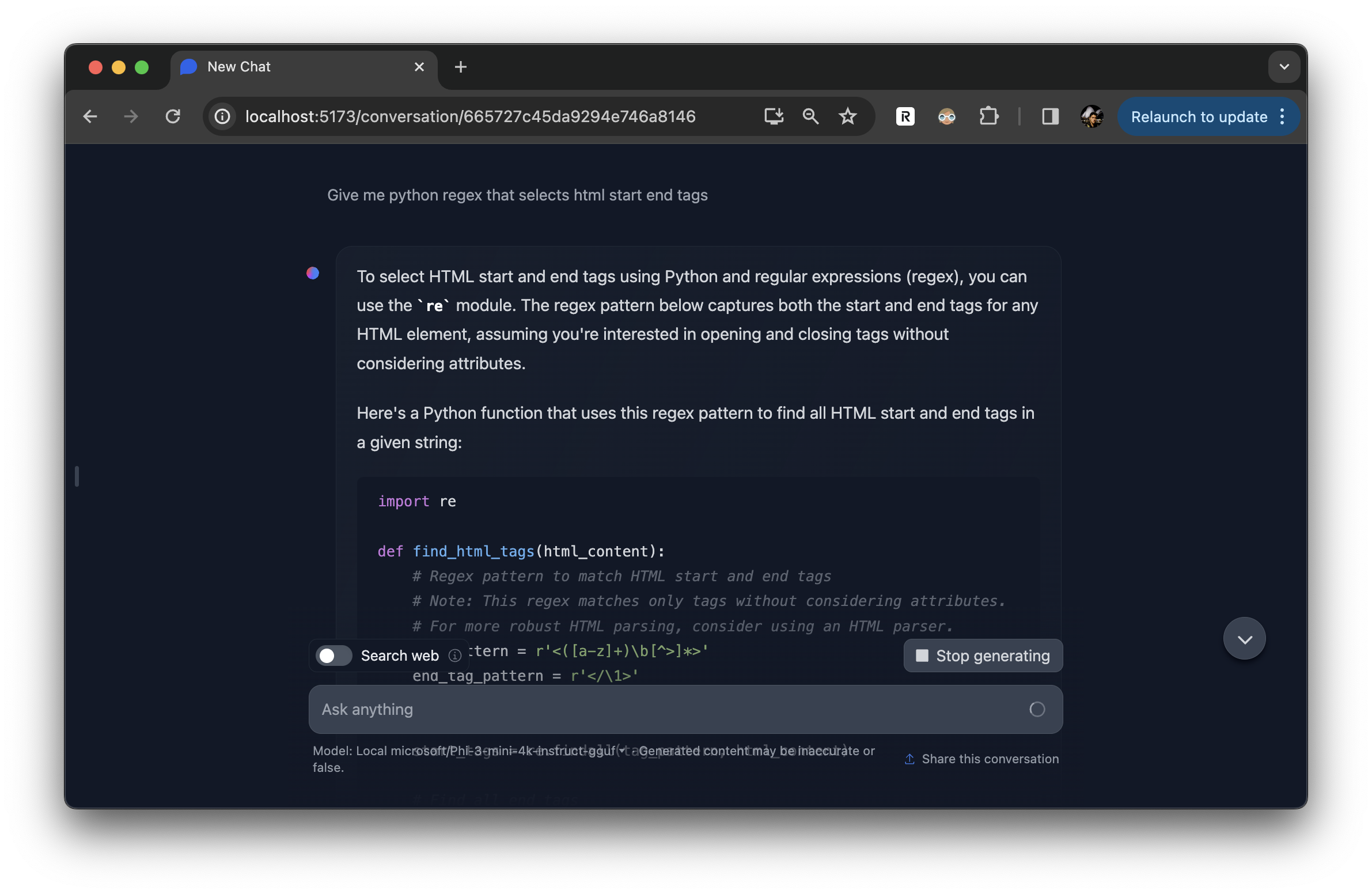Viewport: 1372px width, 894px height.
Task: Open Chrome three-dot menu
Action: click(1283, 117)
